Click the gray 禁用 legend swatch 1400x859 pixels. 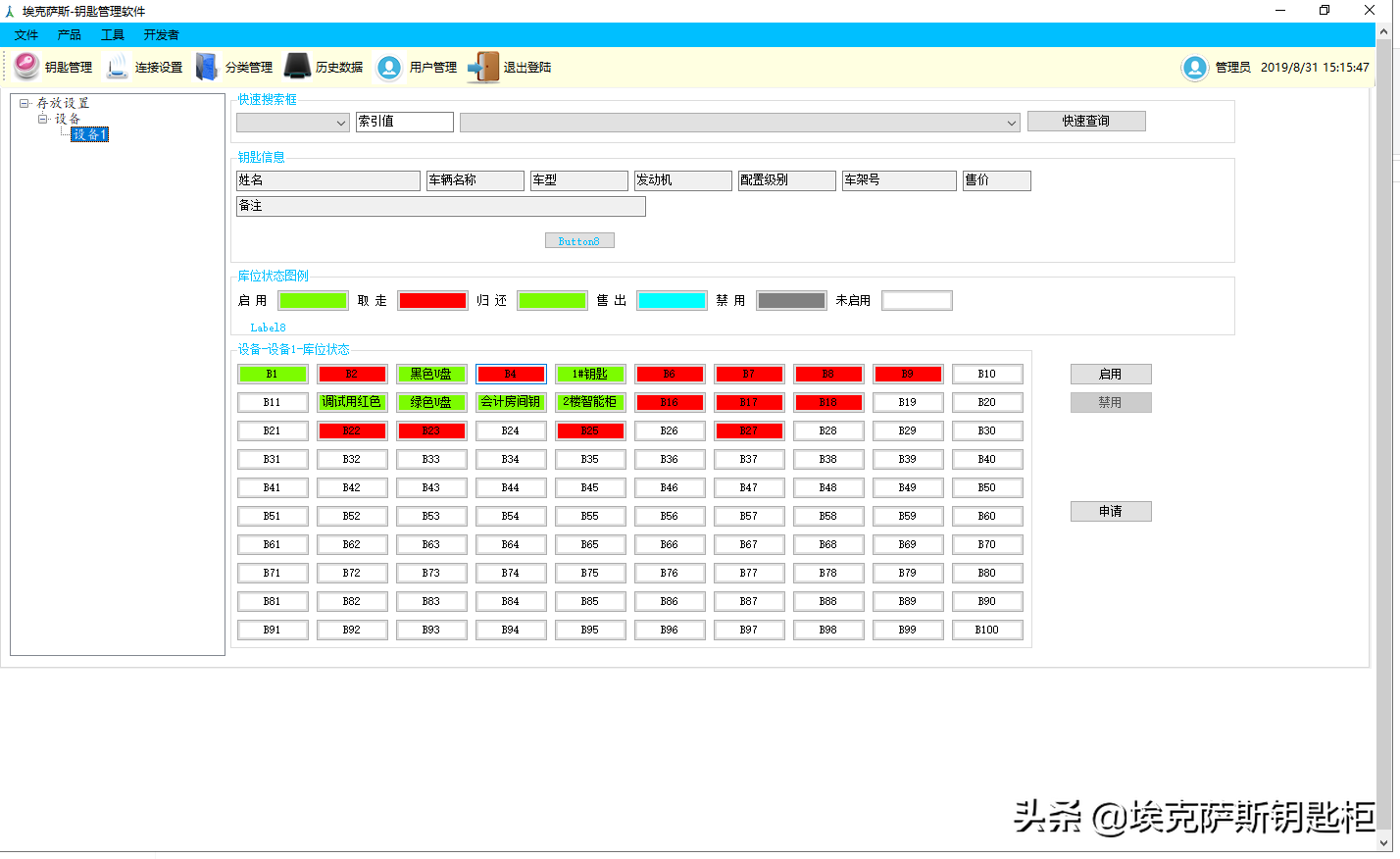pos(791,301)
